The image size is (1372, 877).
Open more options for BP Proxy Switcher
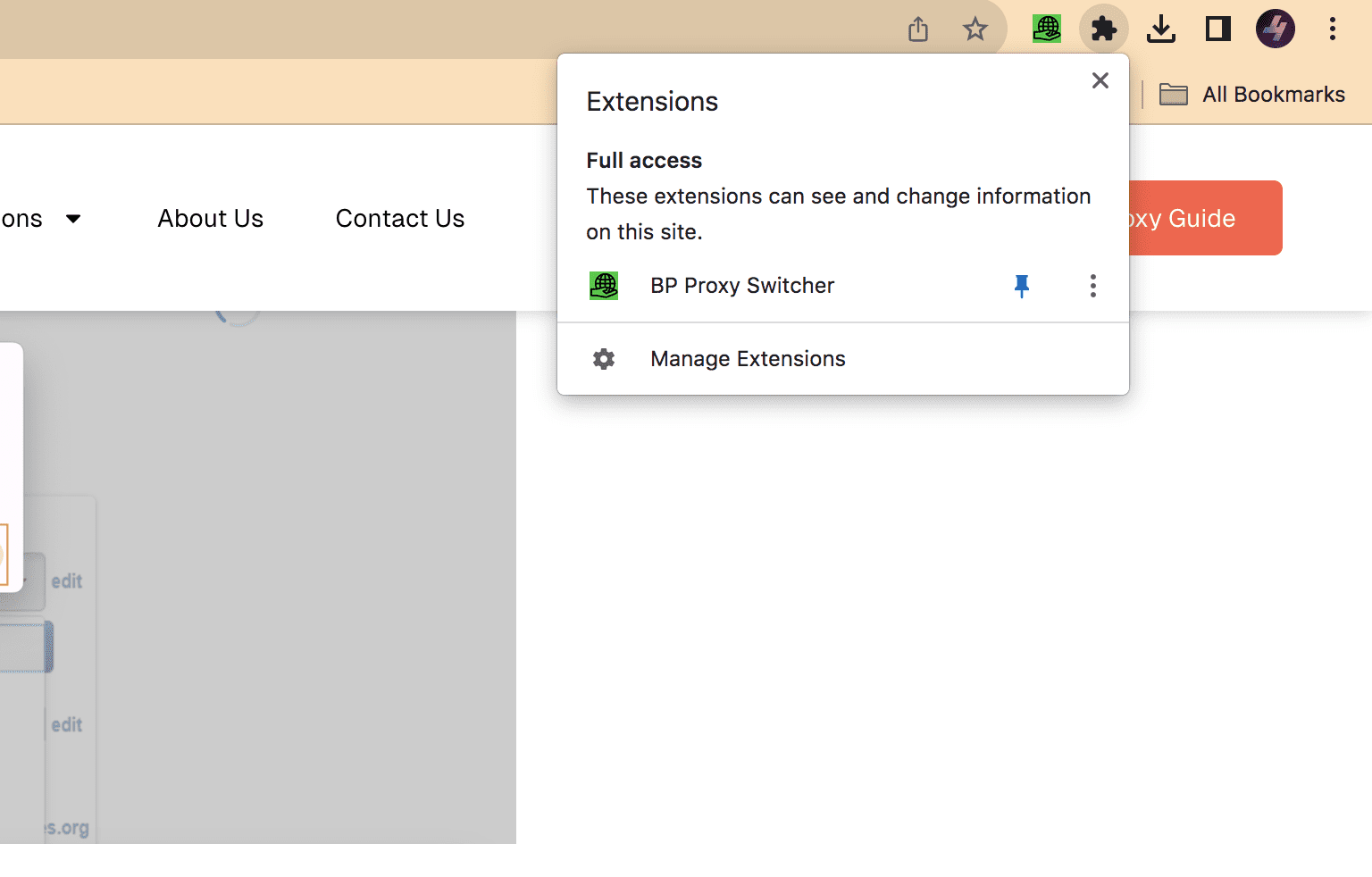click(1093, 286)
